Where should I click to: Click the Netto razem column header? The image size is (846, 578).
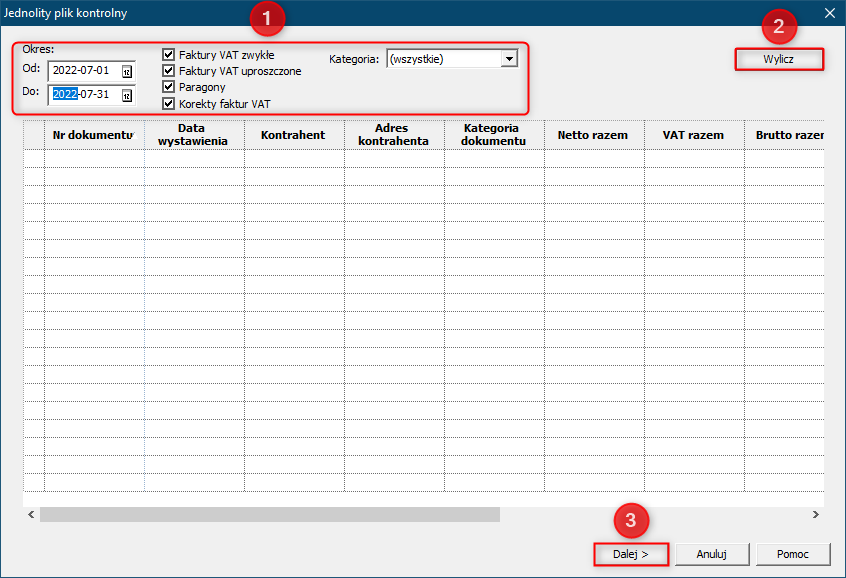(594, 135)
